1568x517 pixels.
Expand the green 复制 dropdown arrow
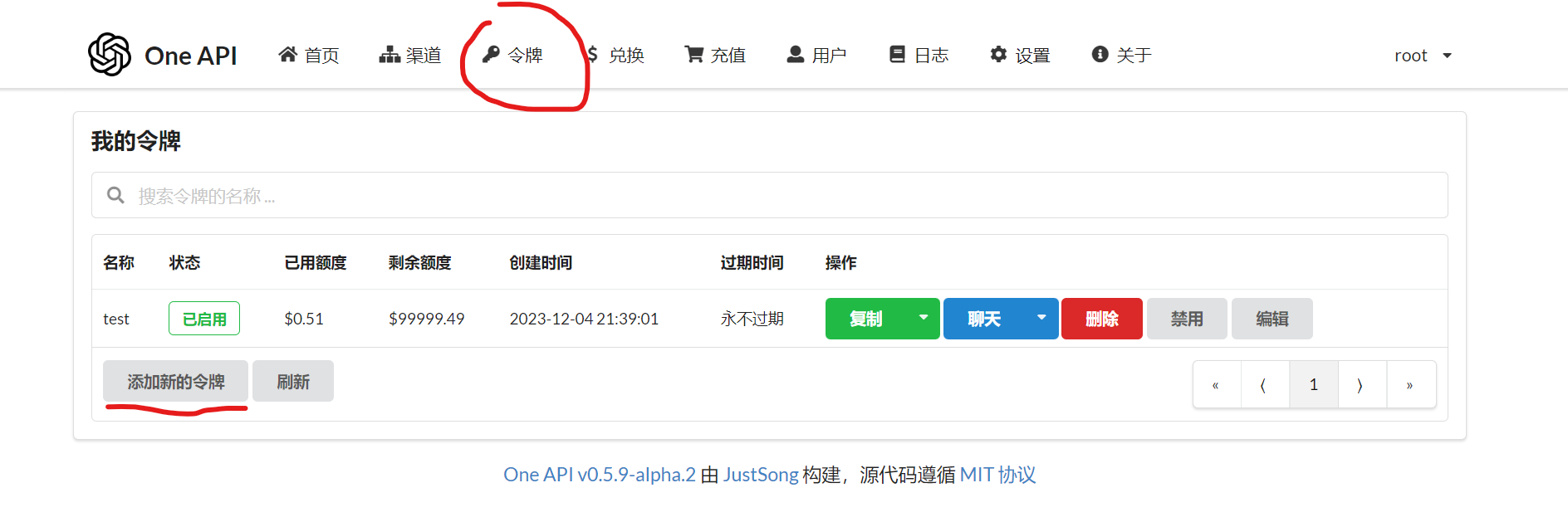(x=923, y=319)
